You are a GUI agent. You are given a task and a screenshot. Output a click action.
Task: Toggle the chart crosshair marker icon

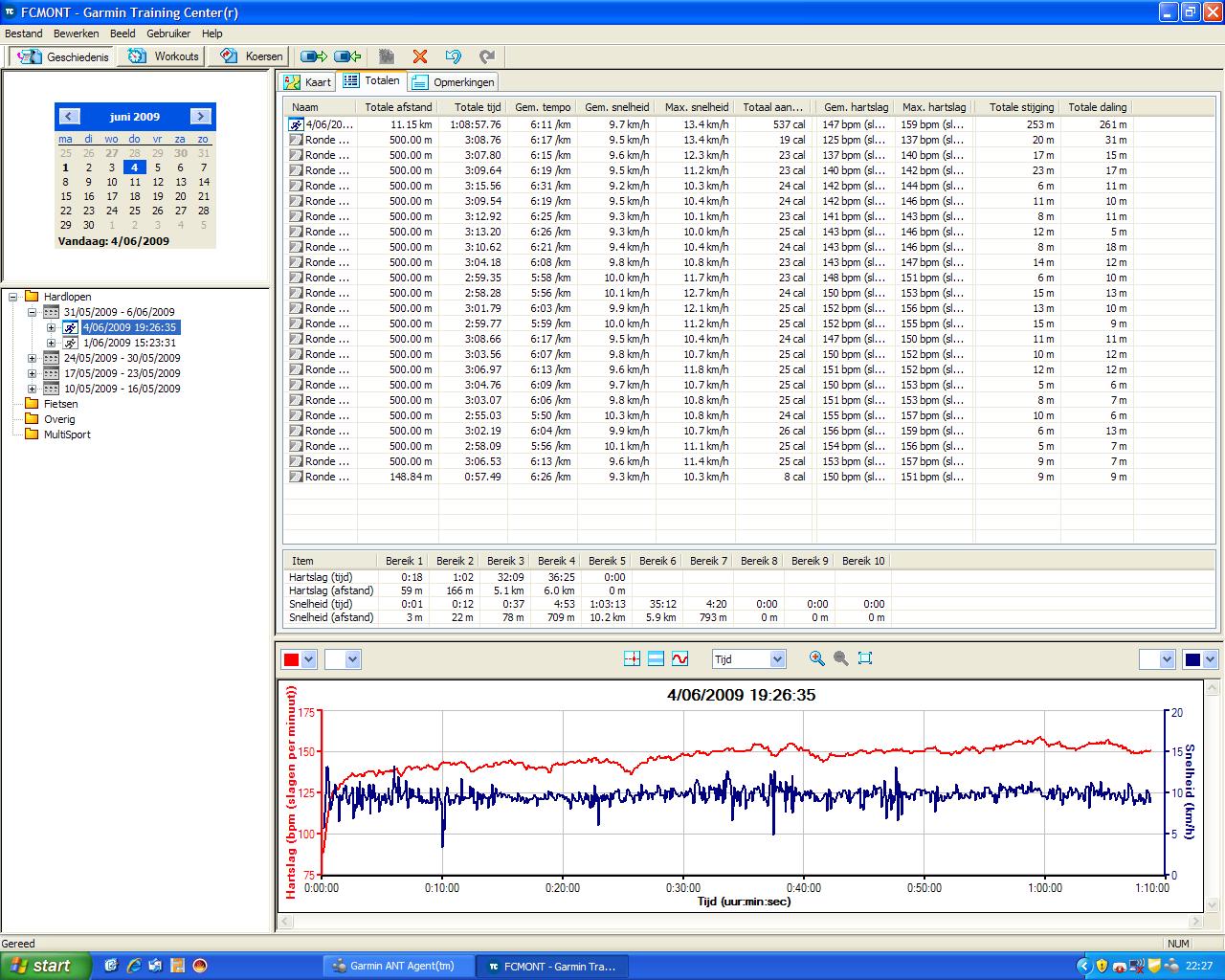pos(631,658)
